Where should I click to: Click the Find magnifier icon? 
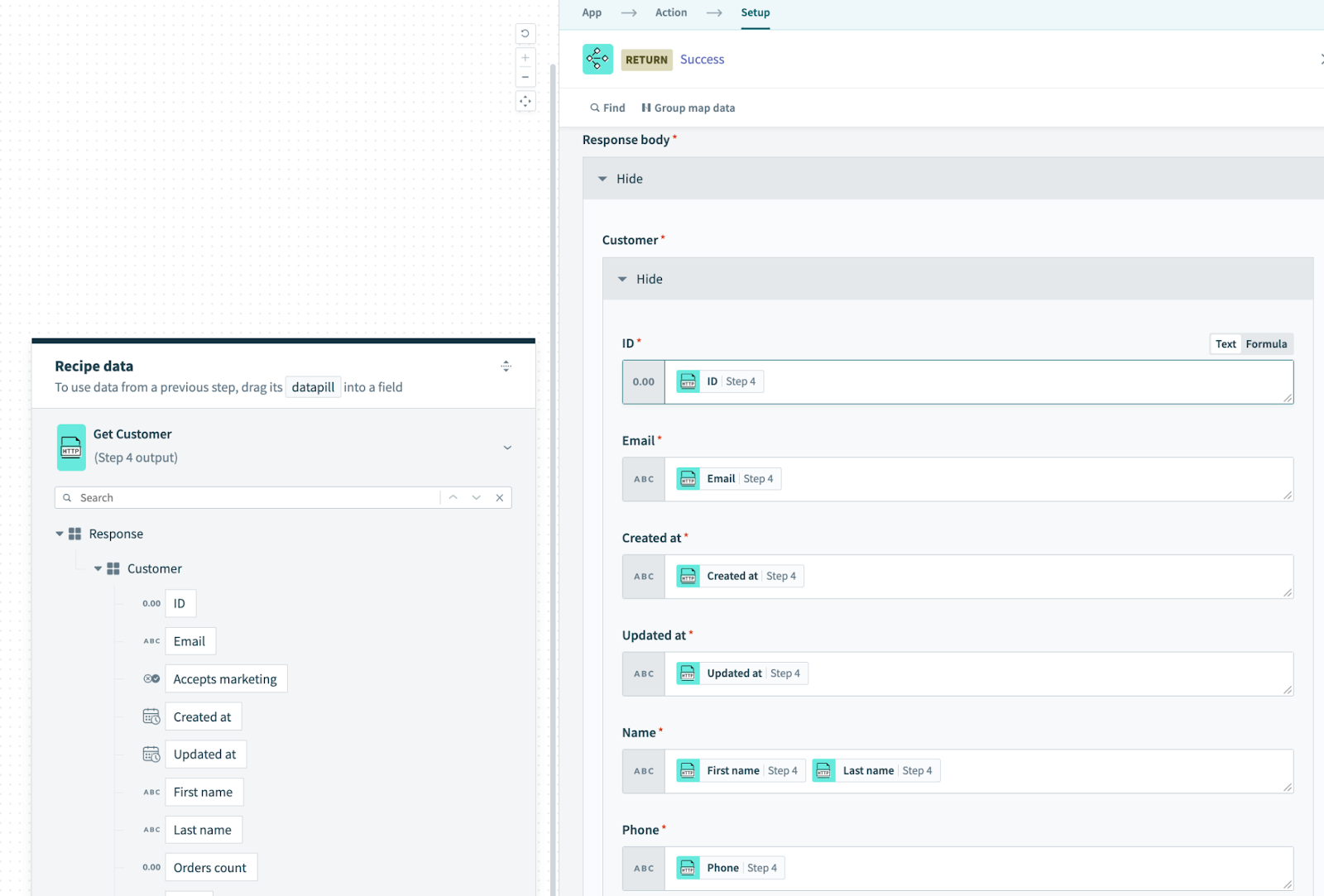coord(595,108)
